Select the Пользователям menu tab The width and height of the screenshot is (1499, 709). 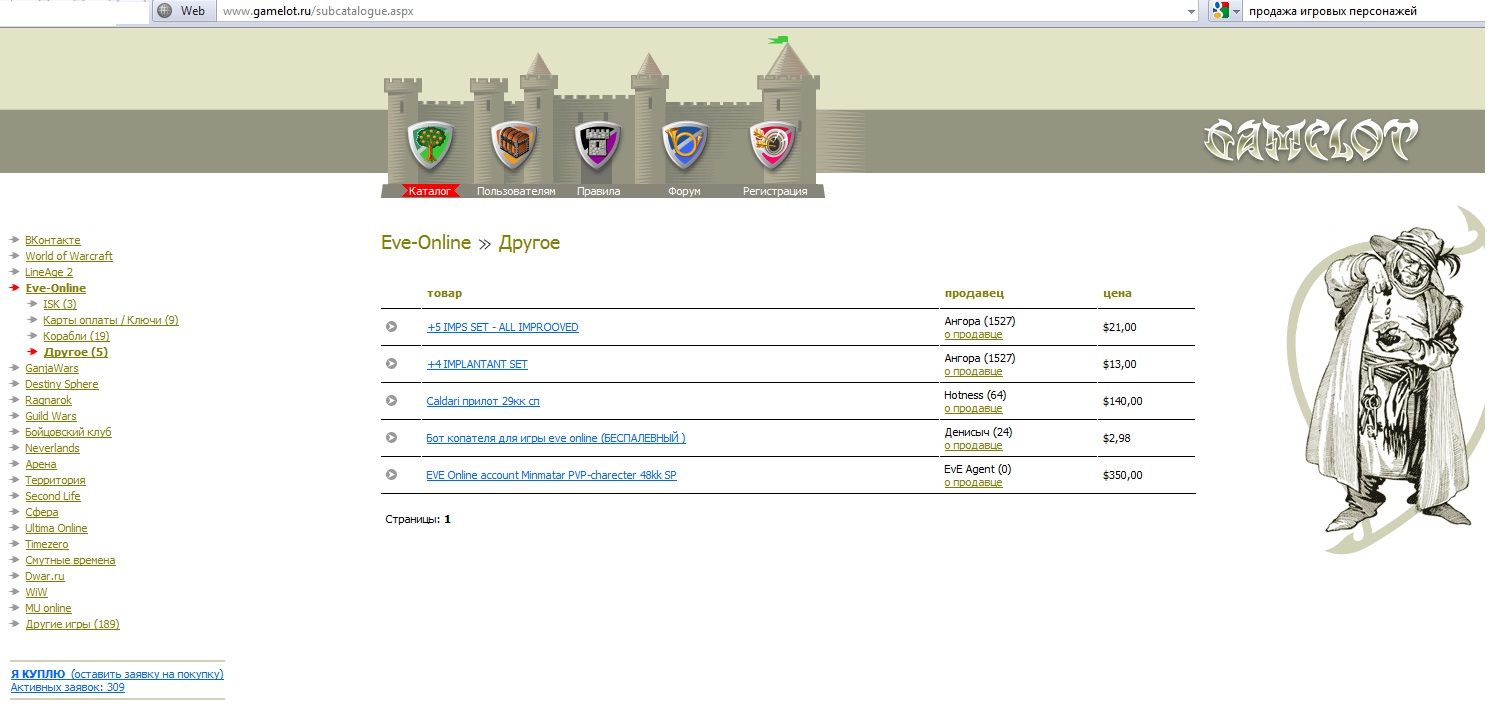click(x=516, y=191)
